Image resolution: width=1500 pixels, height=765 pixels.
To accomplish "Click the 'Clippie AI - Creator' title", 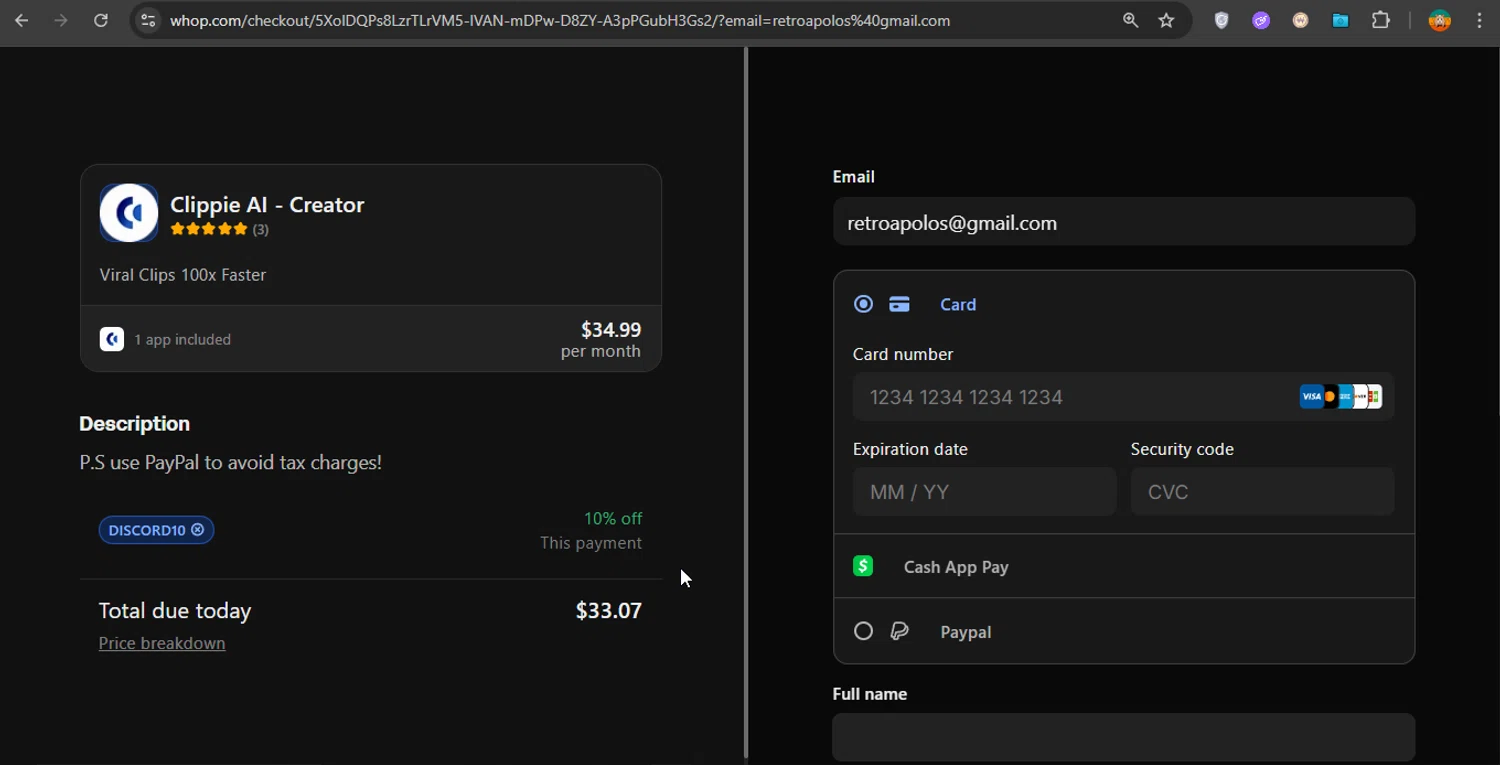I will point(267,205).
